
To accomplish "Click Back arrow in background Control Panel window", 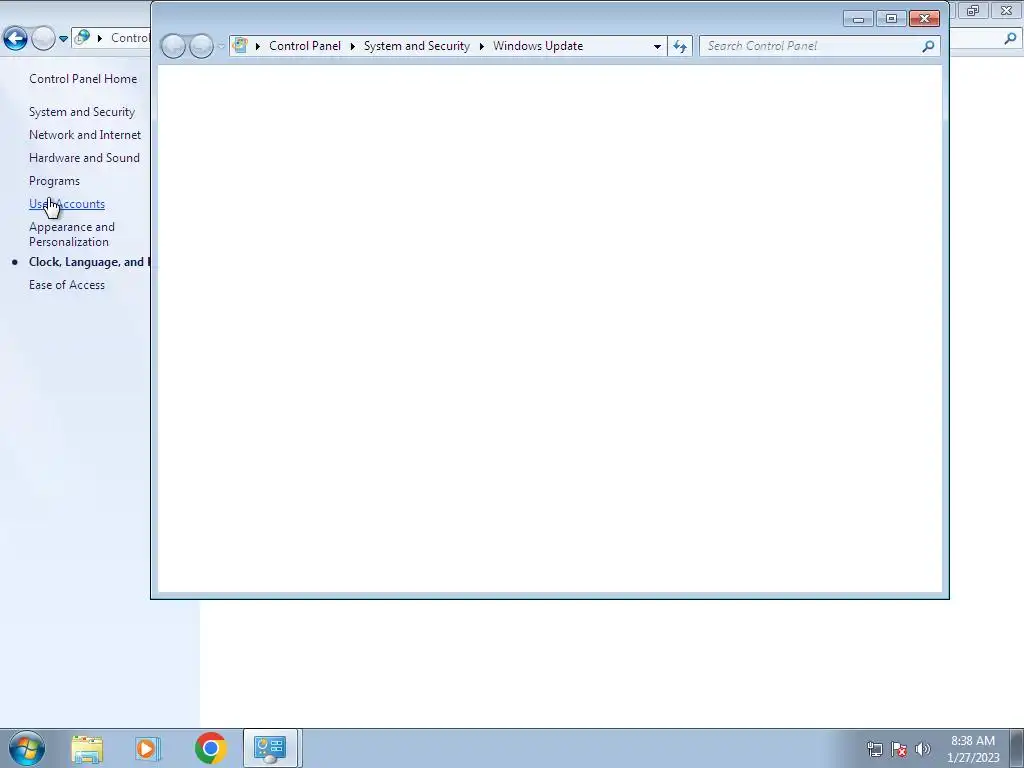I will [15, 38].
